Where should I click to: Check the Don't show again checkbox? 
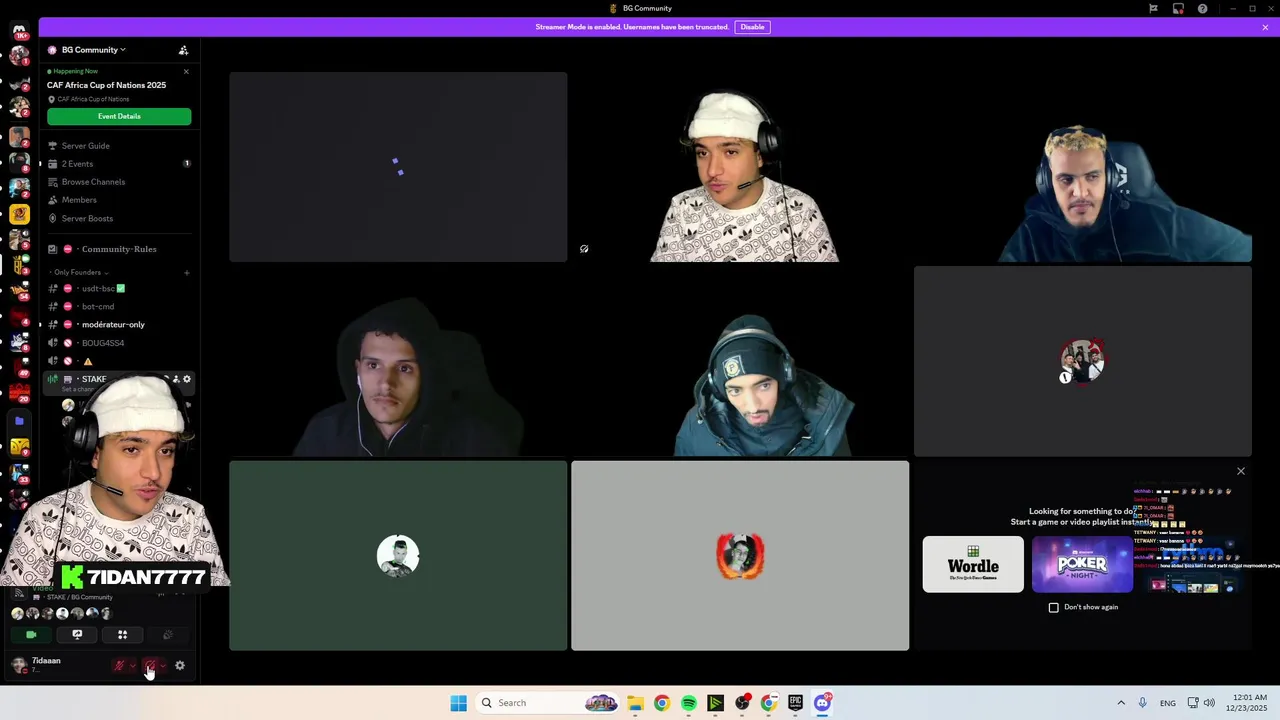click(x=1053, y=607)
